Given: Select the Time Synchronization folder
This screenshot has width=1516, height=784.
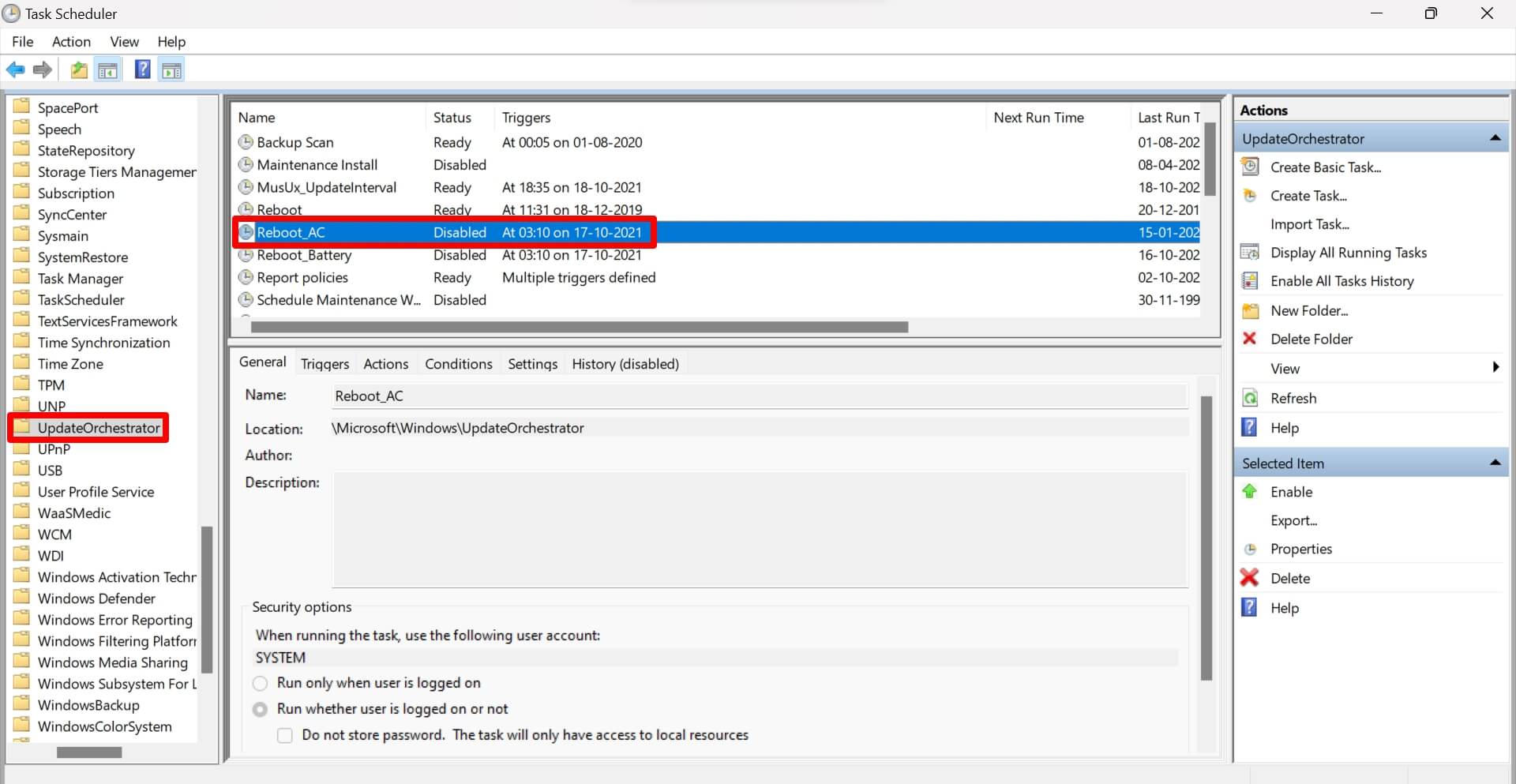Looking at the screenshot, I should point(103,342).
